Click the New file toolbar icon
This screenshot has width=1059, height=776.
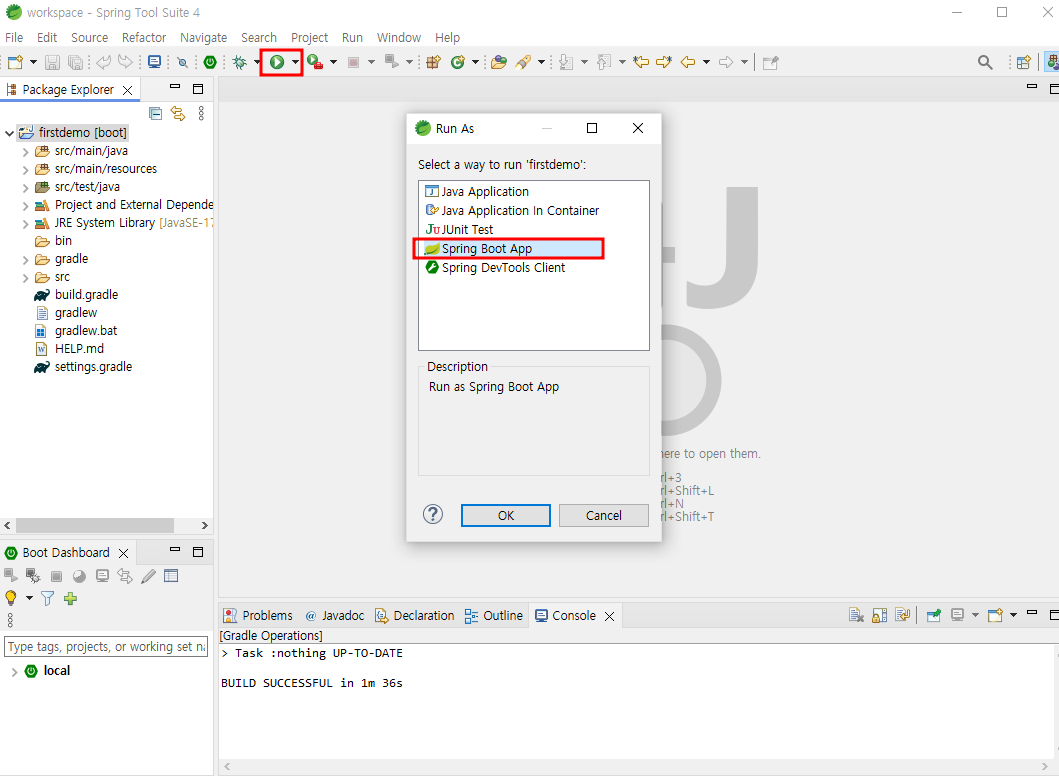[16, 62]
